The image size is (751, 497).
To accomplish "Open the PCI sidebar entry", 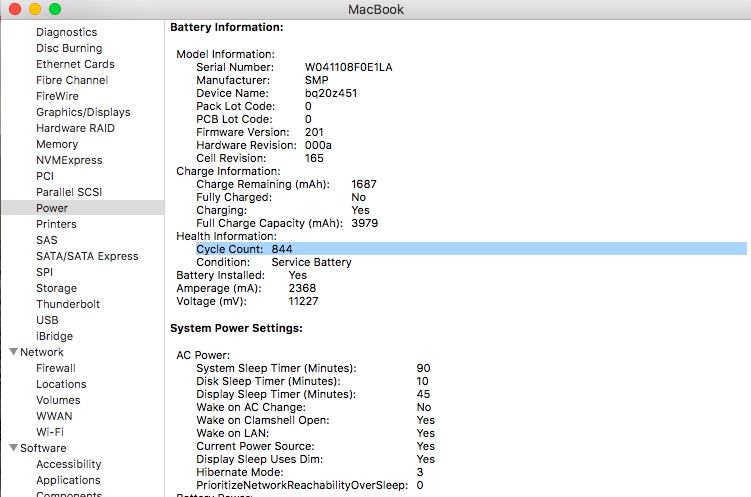I will pyautogui.click(x=45, y=176).
